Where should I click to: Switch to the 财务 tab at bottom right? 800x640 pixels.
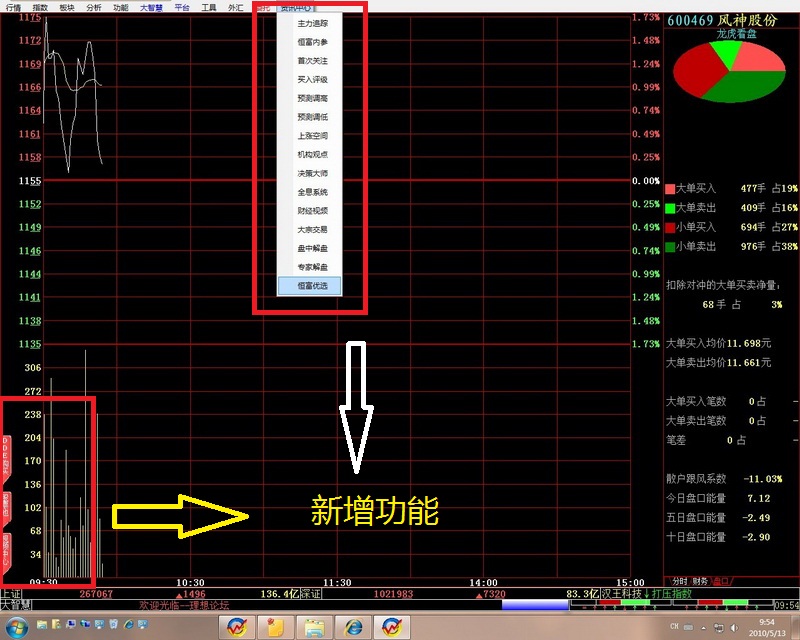click(x=699, y=581)
